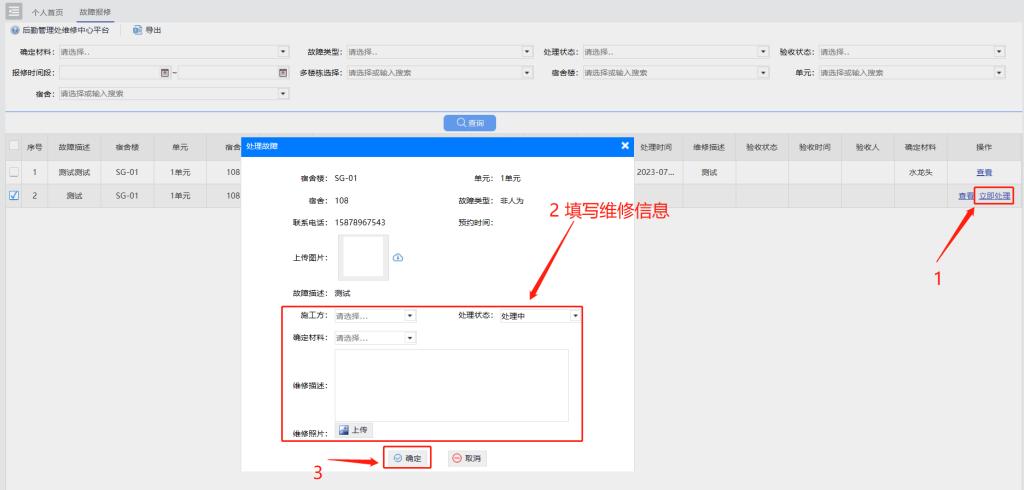
Task: Check the checkbox for row 1
Action: 14,172
